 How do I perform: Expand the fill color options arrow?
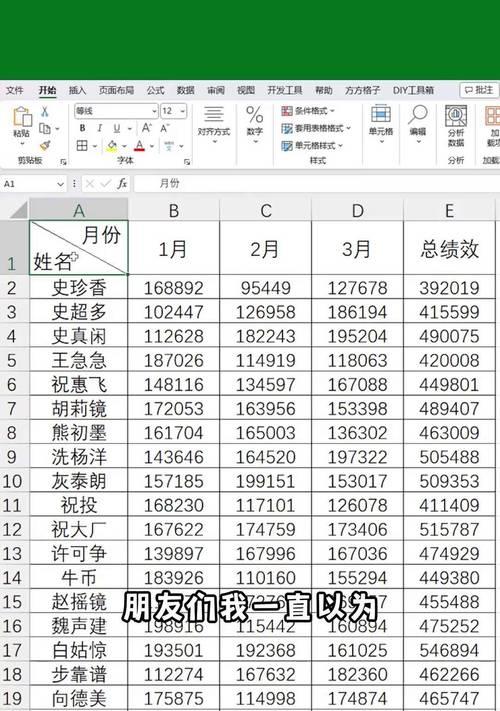coord(124,146)
